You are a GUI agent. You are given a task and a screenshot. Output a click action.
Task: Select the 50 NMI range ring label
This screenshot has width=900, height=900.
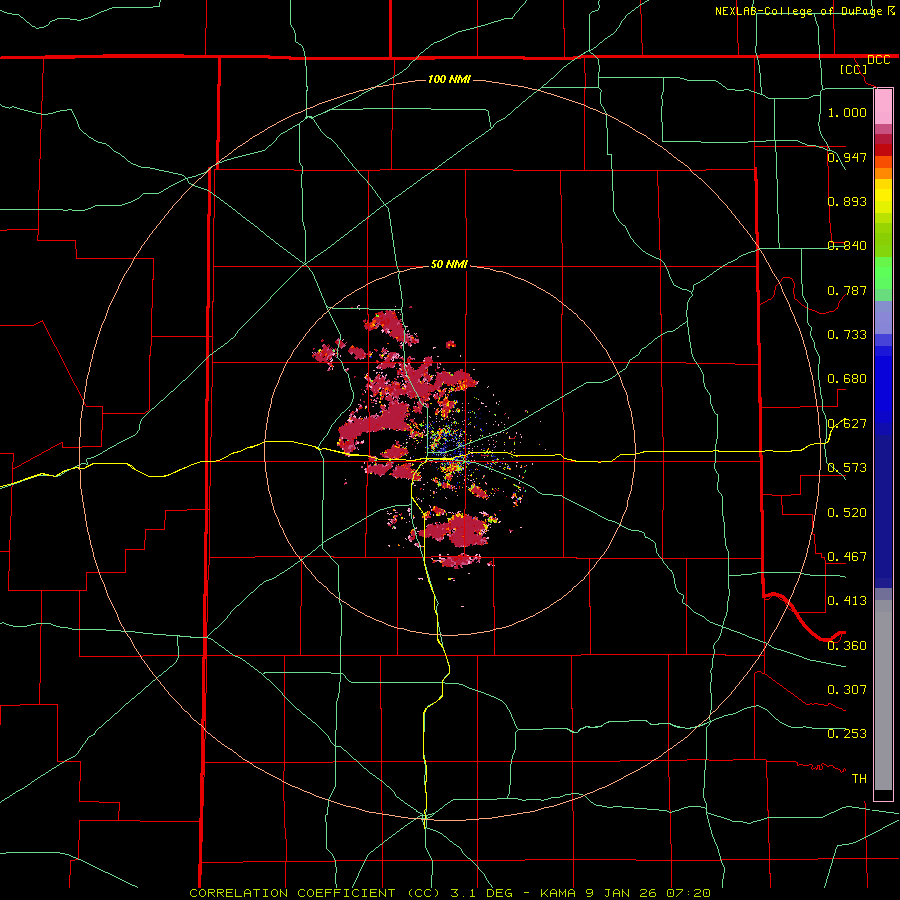point(449,264)
